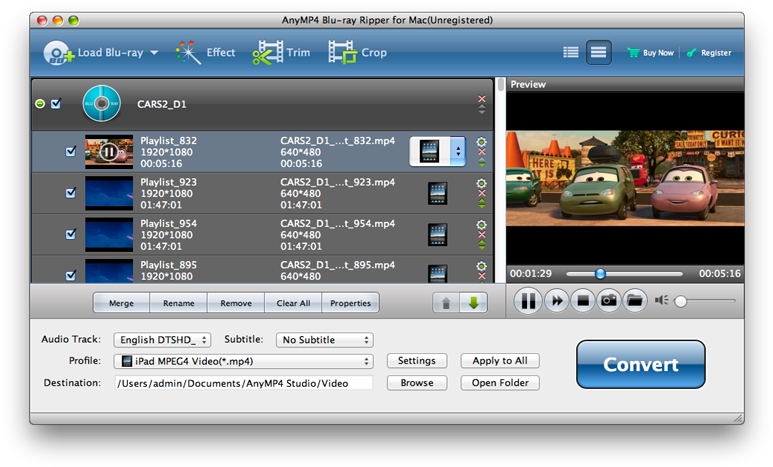Stop the preview playback

point(583,301)
